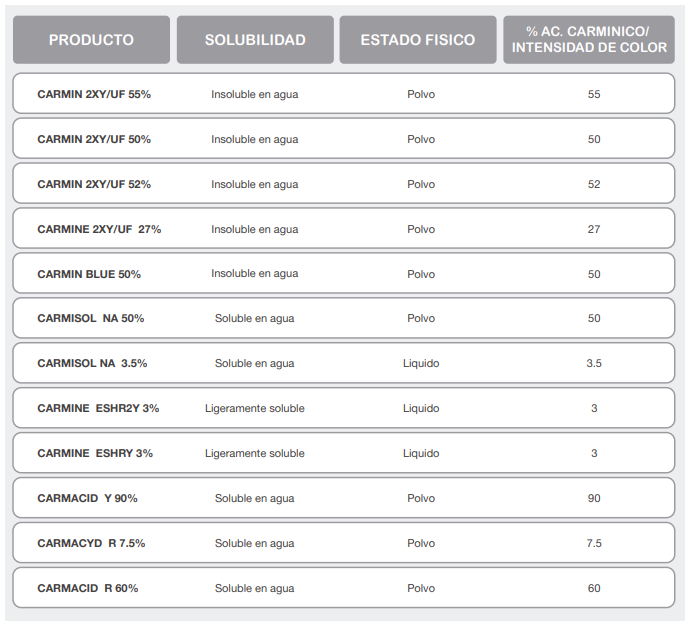Viewport: 691px width, 626px height.
Task: Click the SOLUBILIDAD column header
Action: click(255, 40)
